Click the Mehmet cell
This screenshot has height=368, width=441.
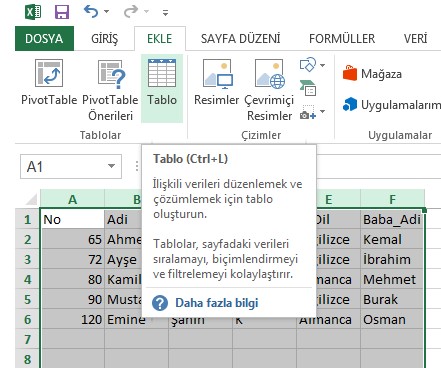point(392,279)
